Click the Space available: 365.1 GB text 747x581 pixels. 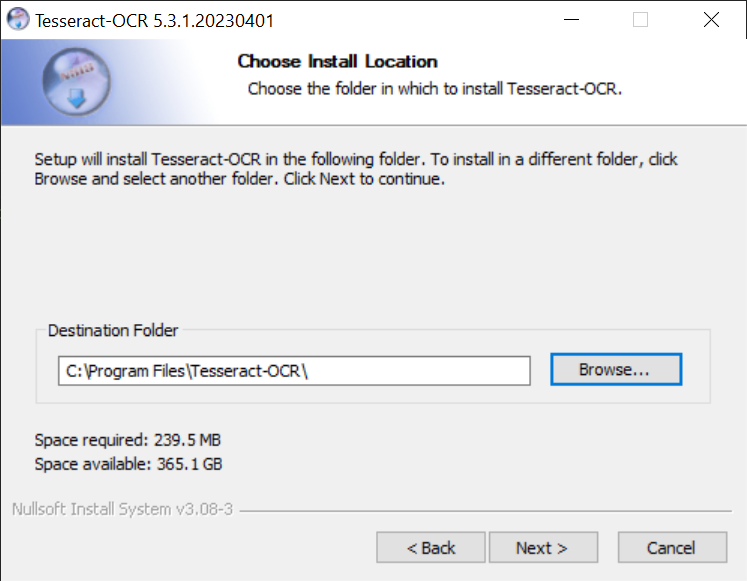tap(129, 464)
